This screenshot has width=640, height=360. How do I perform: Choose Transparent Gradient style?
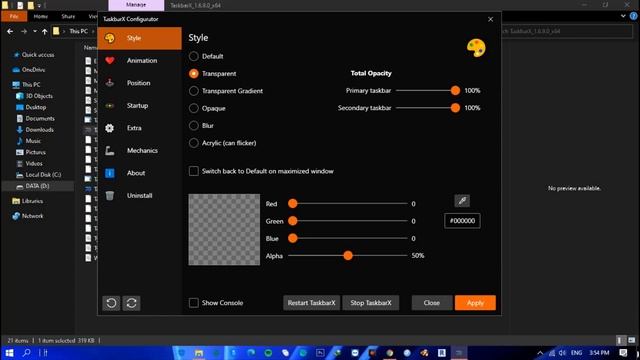point(193,91)
